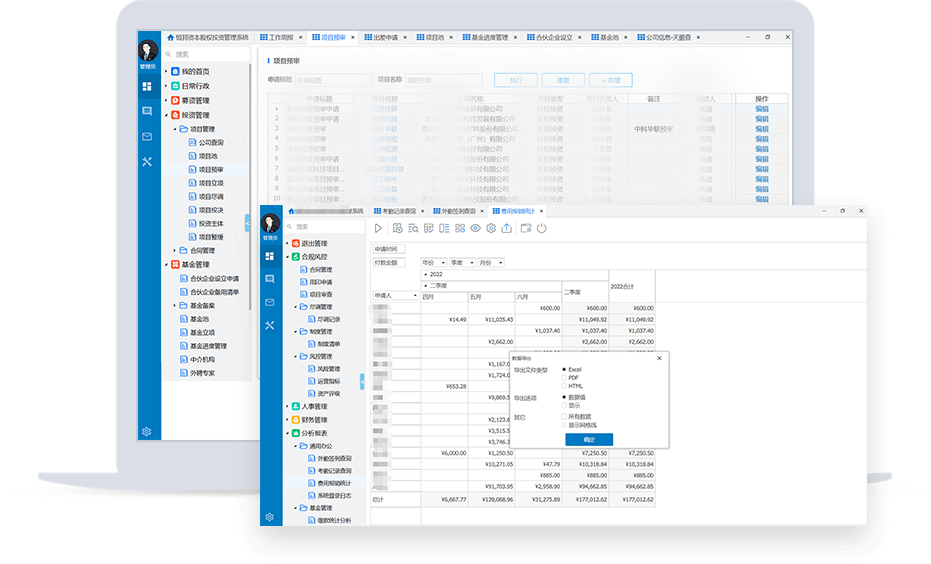This screenshot has width=931, height=564.
Task: Click the window schedule icon in toolbar
Action: [525, 228]
